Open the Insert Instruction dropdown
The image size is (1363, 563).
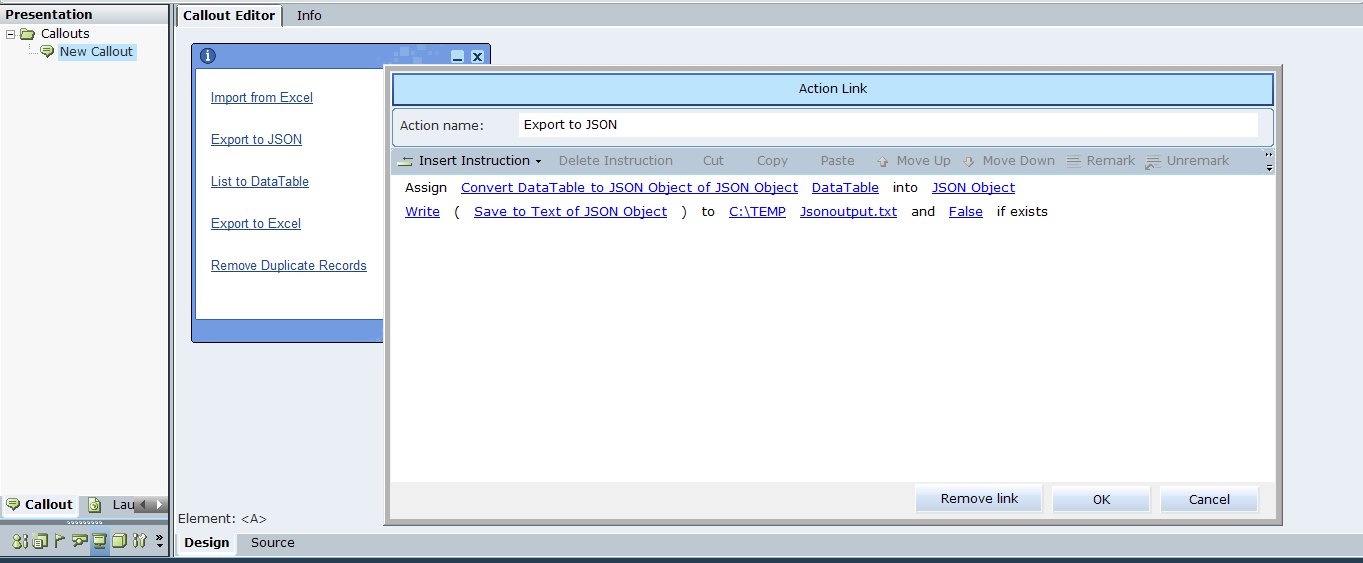pos(469,161)
